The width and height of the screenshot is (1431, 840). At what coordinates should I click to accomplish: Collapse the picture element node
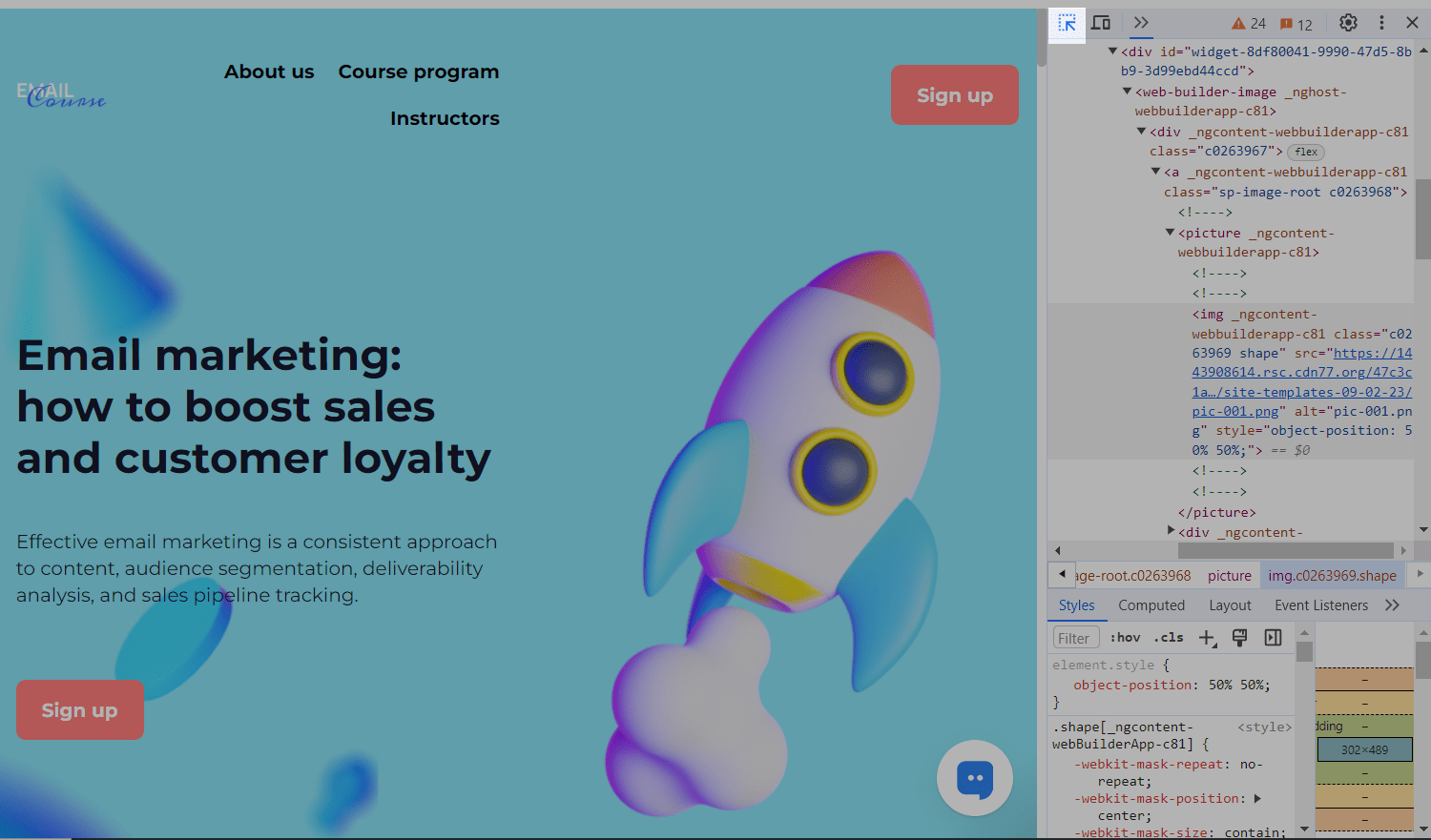(x=1171, y=233)
